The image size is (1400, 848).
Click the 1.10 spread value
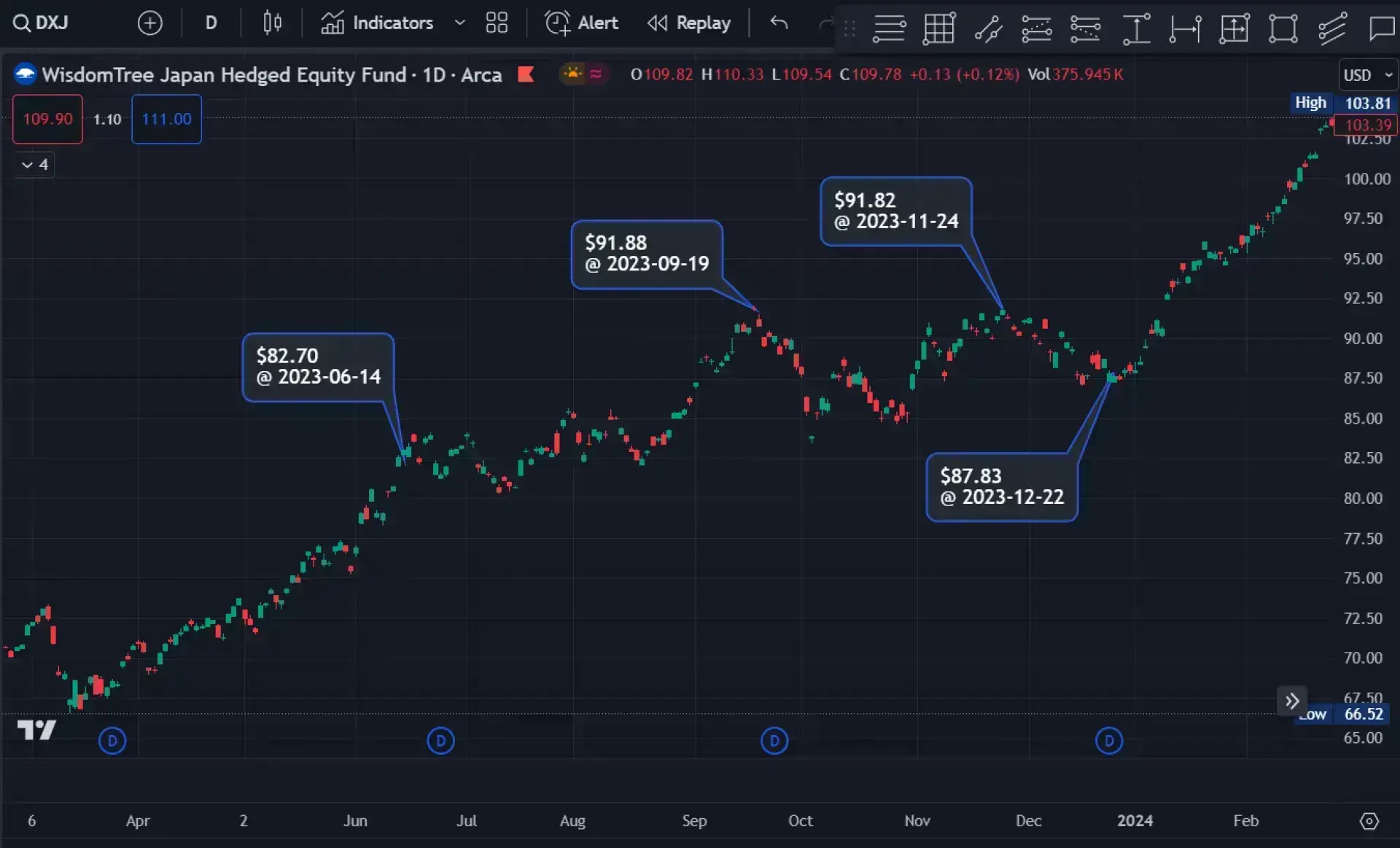(107, 119)
